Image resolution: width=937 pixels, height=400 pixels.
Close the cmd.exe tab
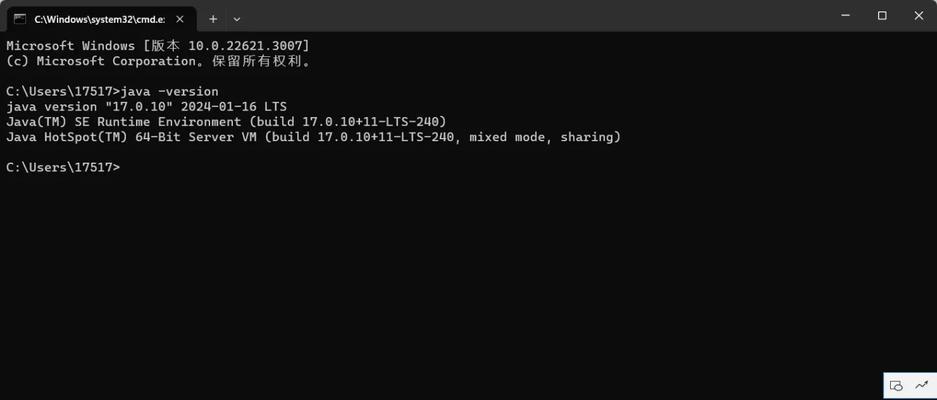pos(180,19)
